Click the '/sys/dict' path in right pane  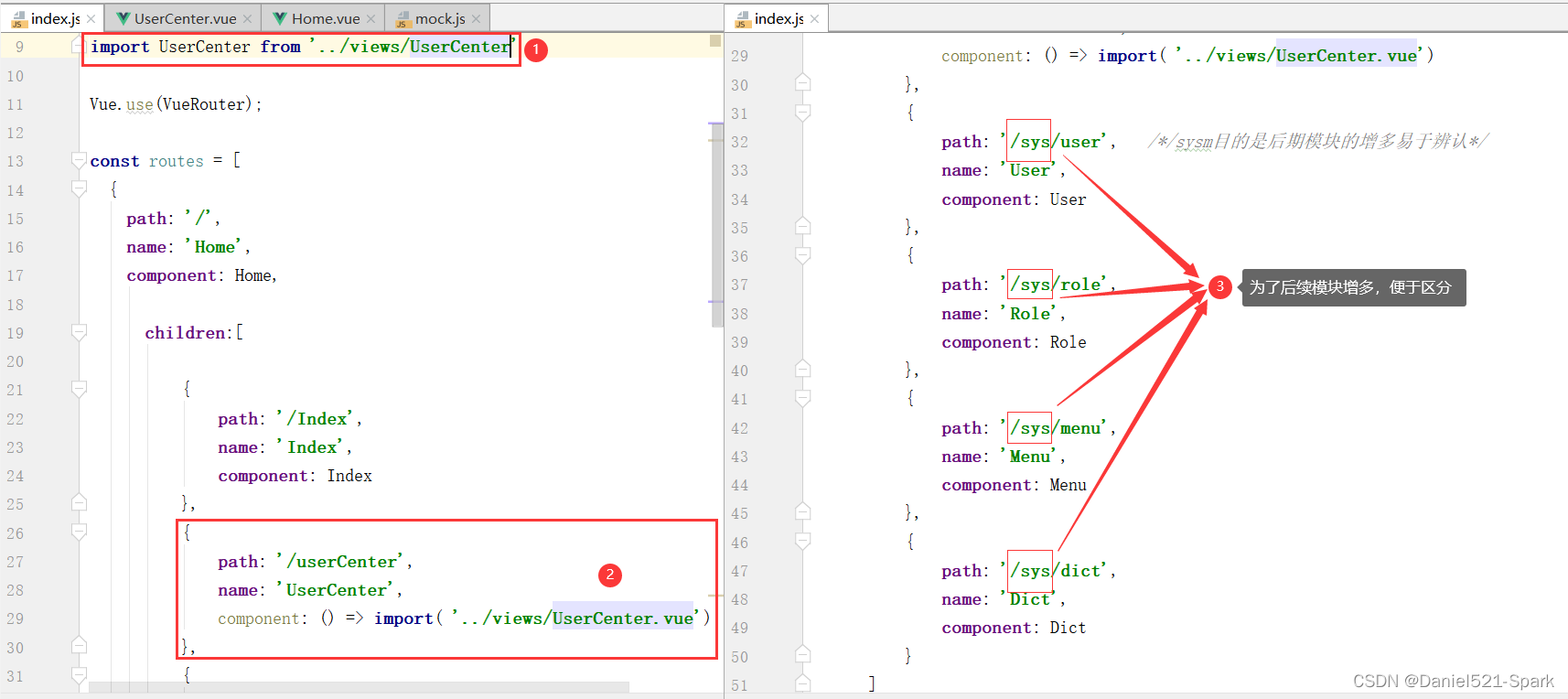click(1056, 571)
